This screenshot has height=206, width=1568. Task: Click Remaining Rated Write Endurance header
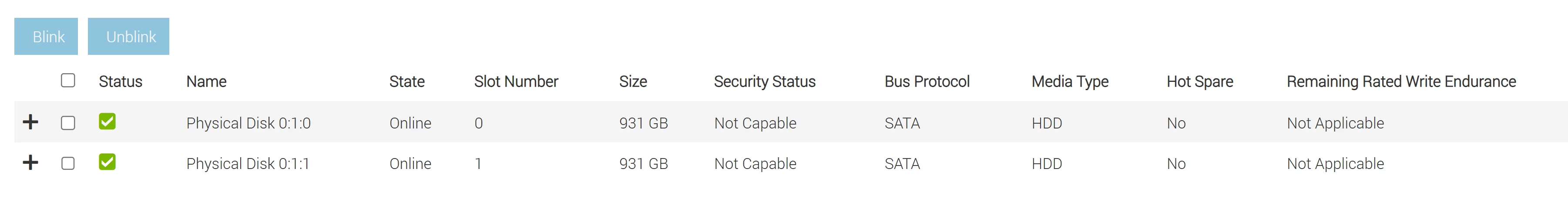pyautogui.click(x=1401, y=82)
